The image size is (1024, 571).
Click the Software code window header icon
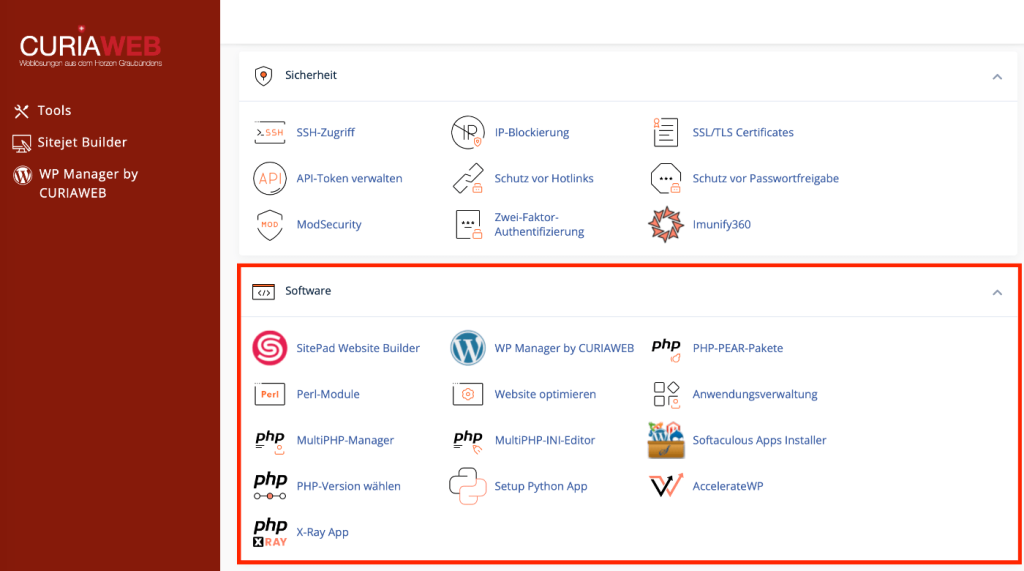click(263, 291)
